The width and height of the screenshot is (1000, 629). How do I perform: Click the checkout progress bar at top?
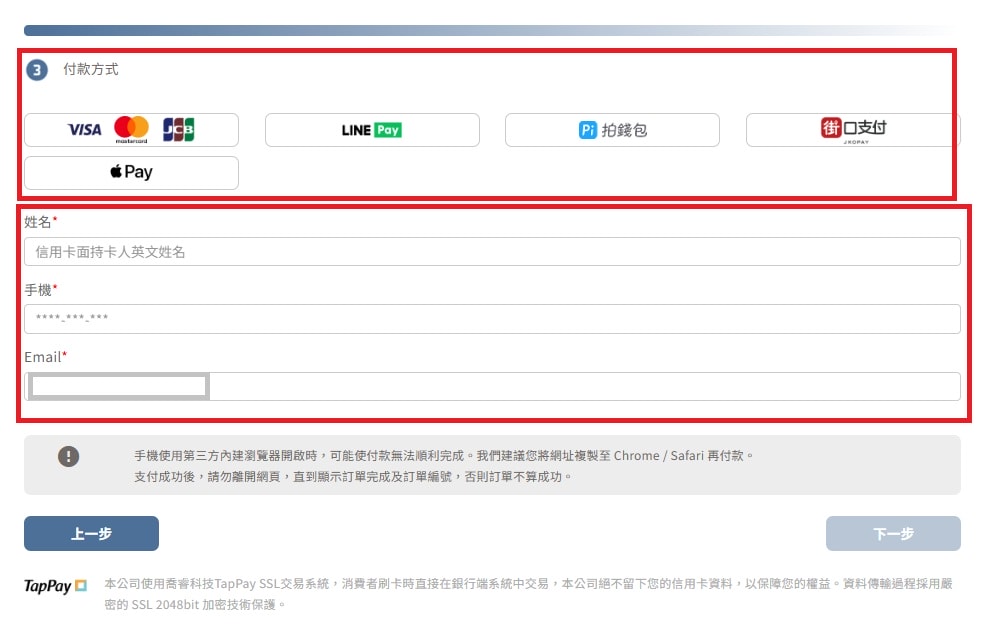coord(489,31)
